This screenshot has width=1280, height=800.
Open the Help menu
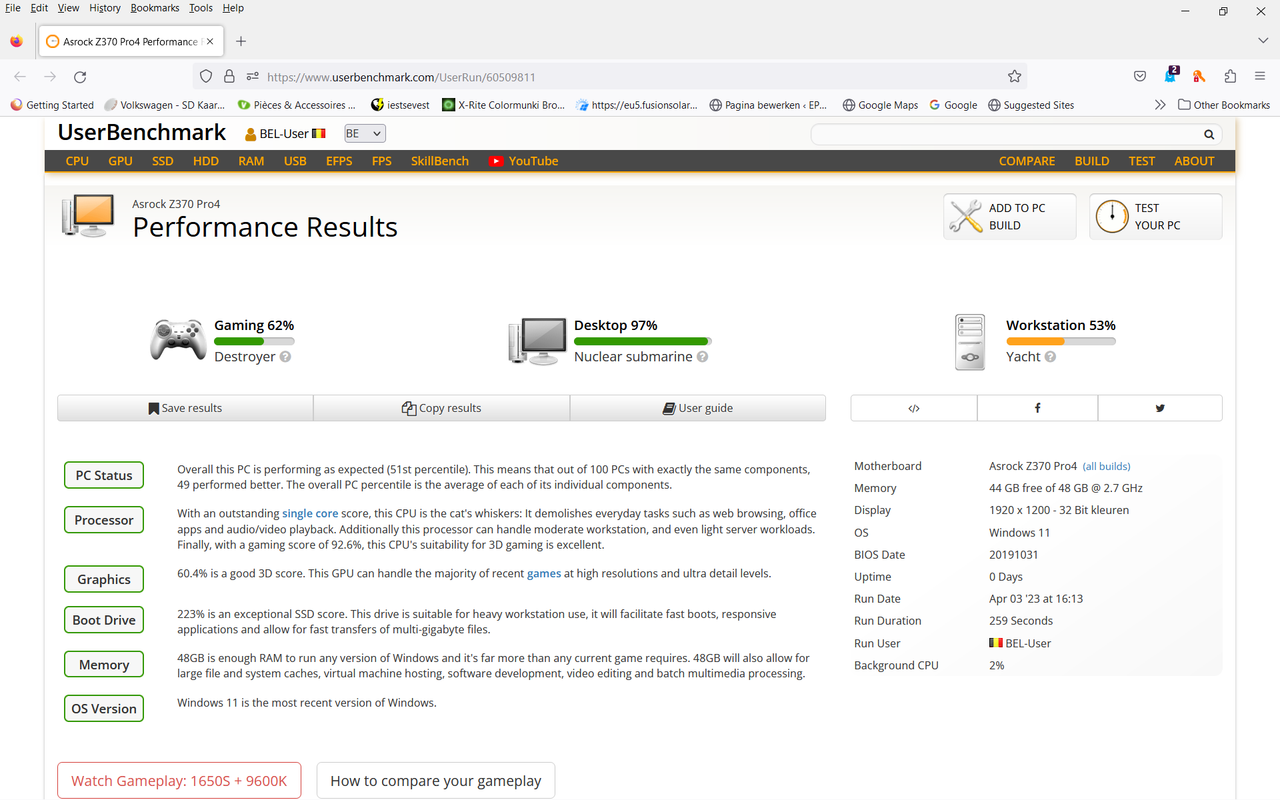[x=233, y=8]
